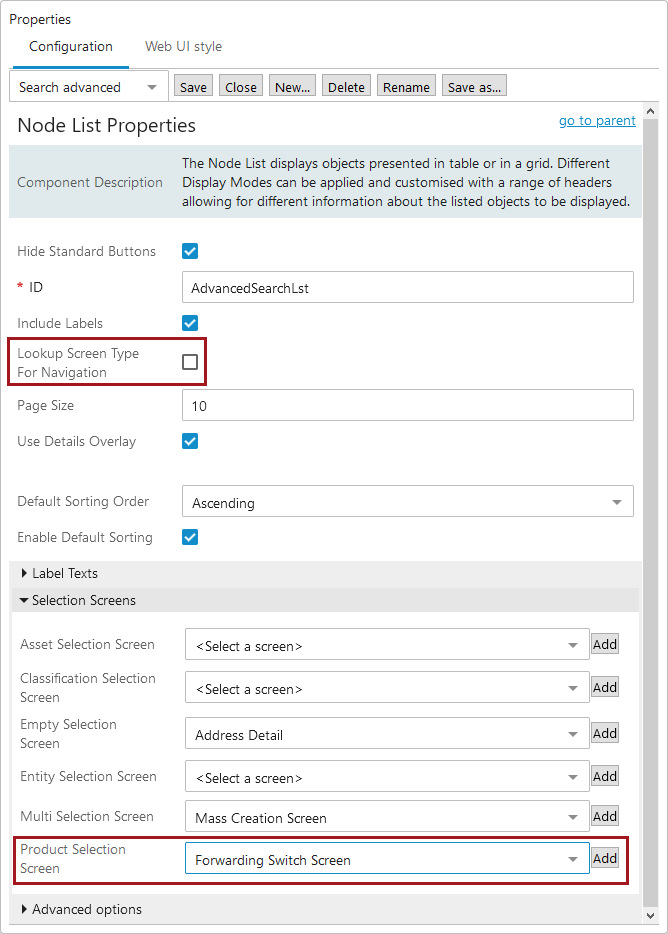Disable the Enable Default Sorting checkbox
This screenshot has height=934, width=668.
[190, 537]
